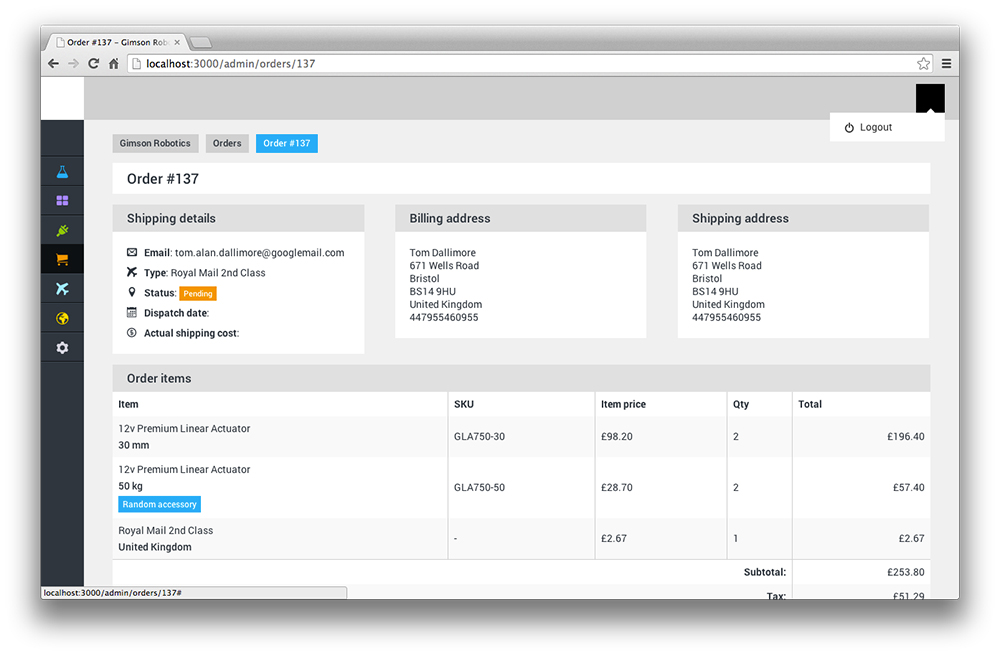Click the Random accessory tag
This screenshot has width=1000, height=656.
pos(159,504)
